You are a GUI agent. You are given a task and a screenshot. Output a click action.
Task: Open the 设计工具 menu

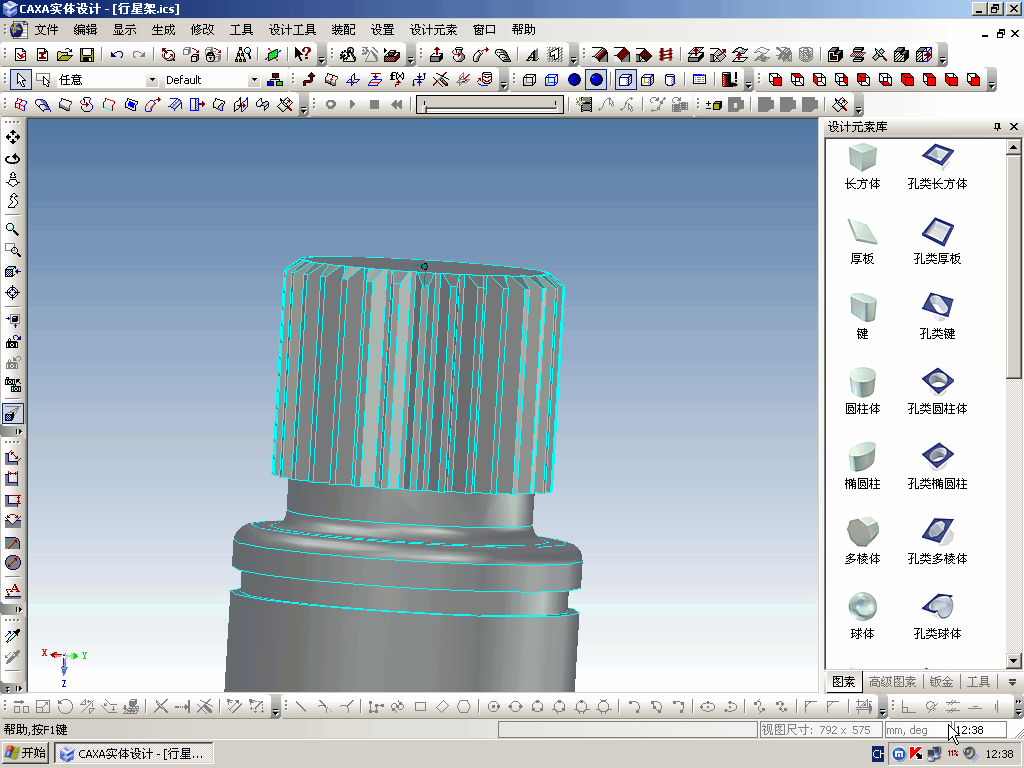(292, 30)
